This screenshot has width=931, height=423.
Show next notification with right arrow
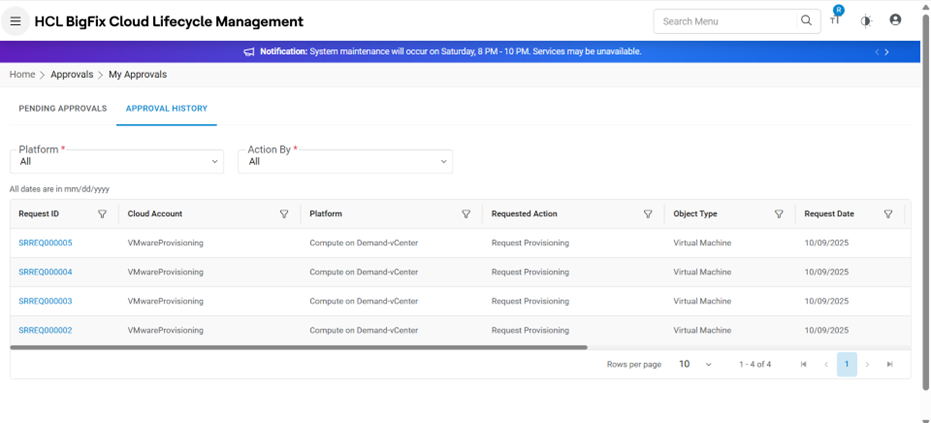click(887, 52)
